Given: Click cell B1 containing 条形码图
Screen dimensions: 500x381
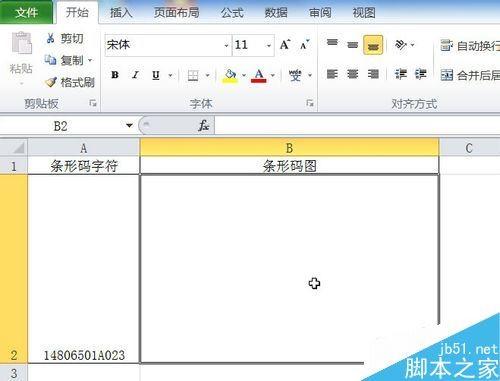Looking at the screenshot, I should [x=290, y=166].
